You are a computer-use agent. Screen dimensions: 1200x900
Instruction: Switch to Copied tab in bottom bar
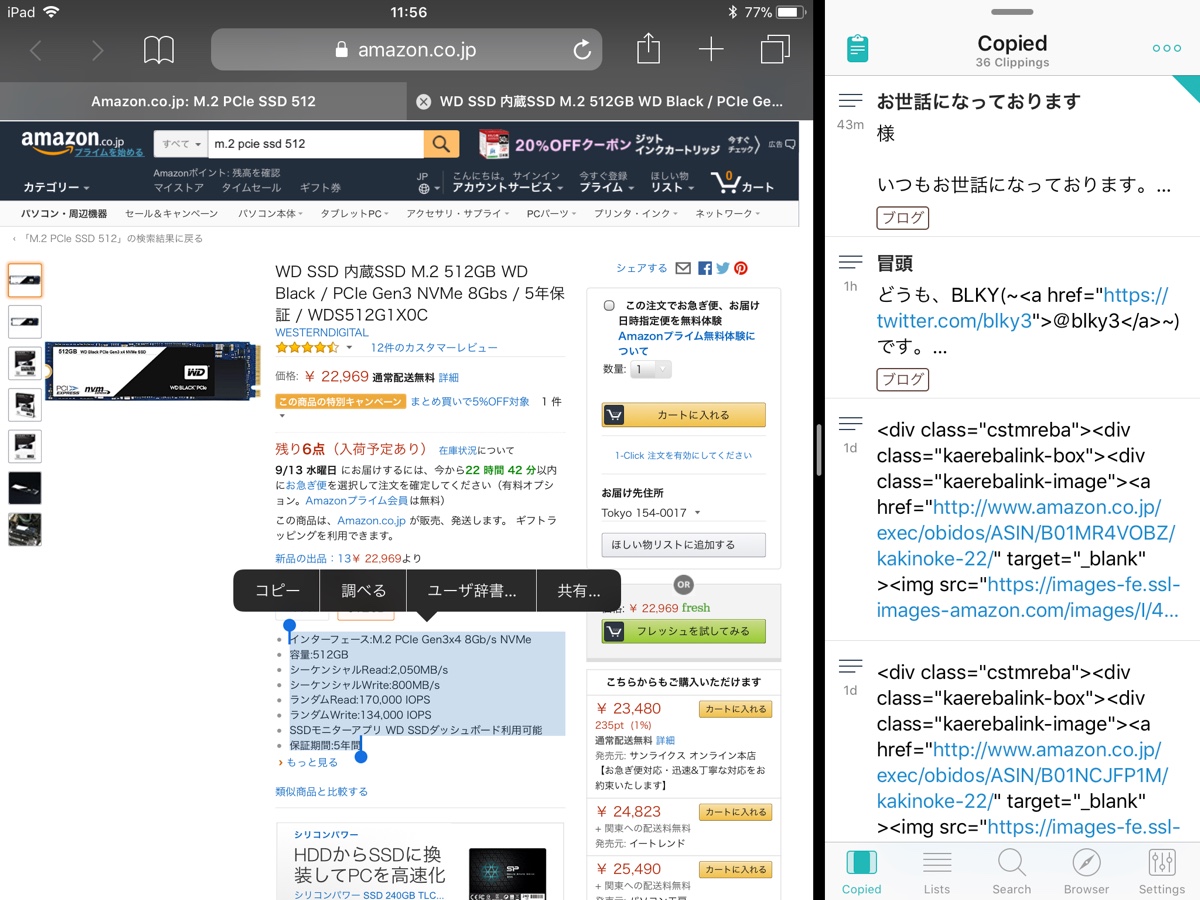coord(861,871)
